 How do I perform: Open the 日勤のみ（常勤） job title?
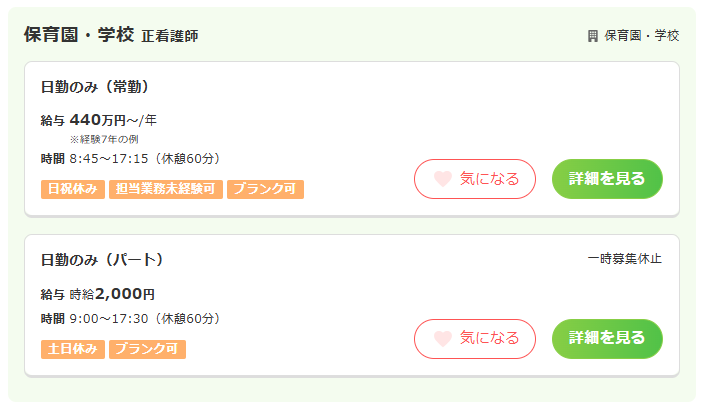point(95,86)
